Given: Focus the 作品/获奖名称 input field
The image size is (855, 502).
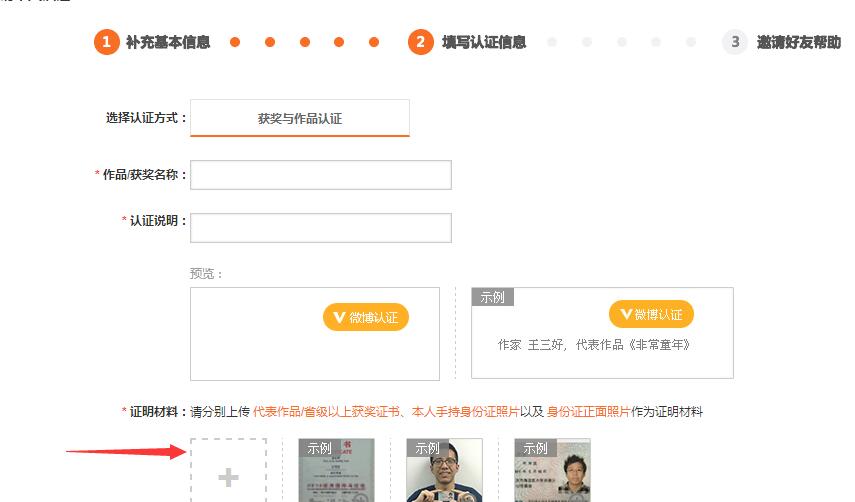Looking at the screenshot, I should point(321,175).
